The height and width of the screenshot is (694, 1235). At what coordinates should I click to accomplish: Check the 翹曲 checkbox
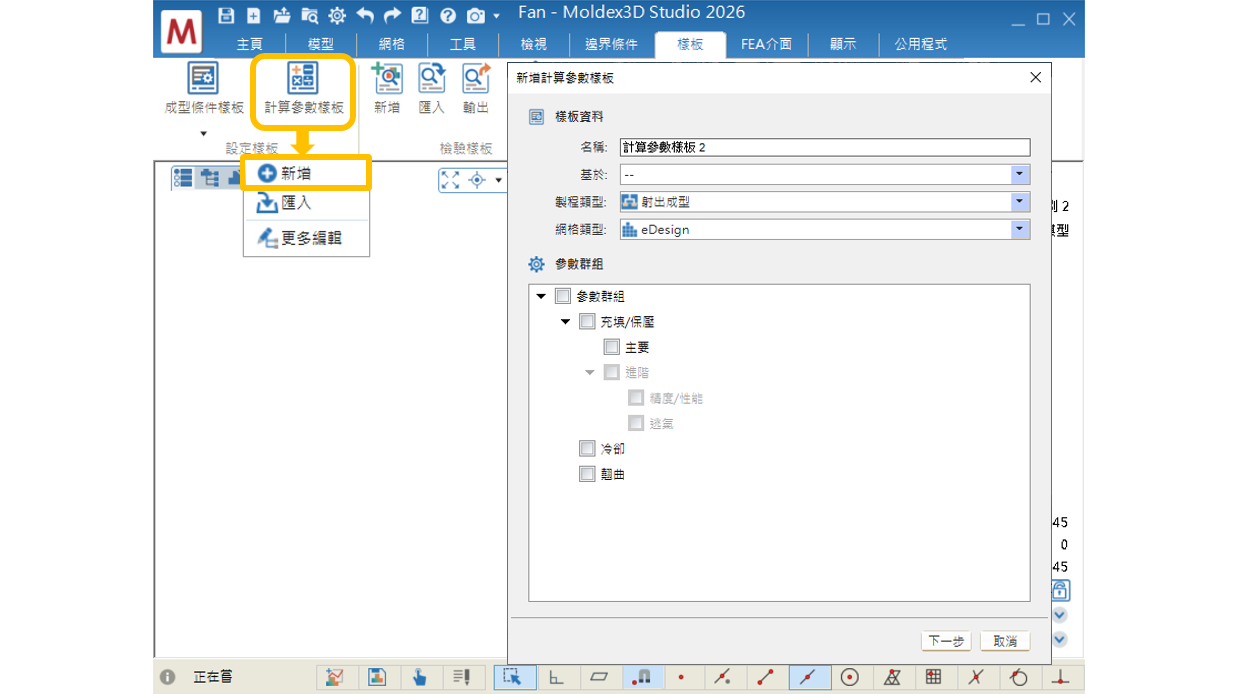pyautogui.click(x=588, y=474)
